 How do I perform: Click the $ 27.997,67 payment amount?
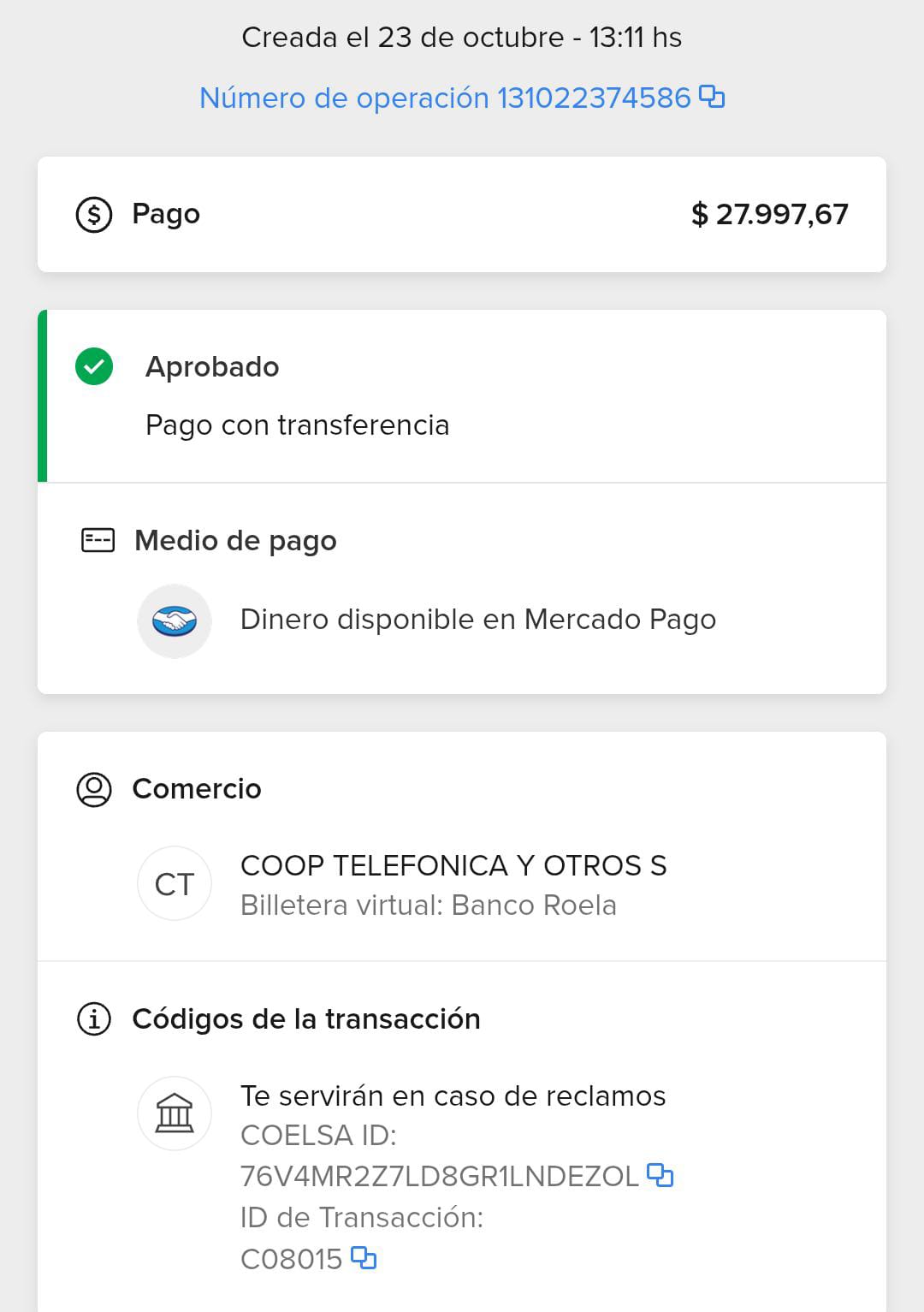pos(769,214)
